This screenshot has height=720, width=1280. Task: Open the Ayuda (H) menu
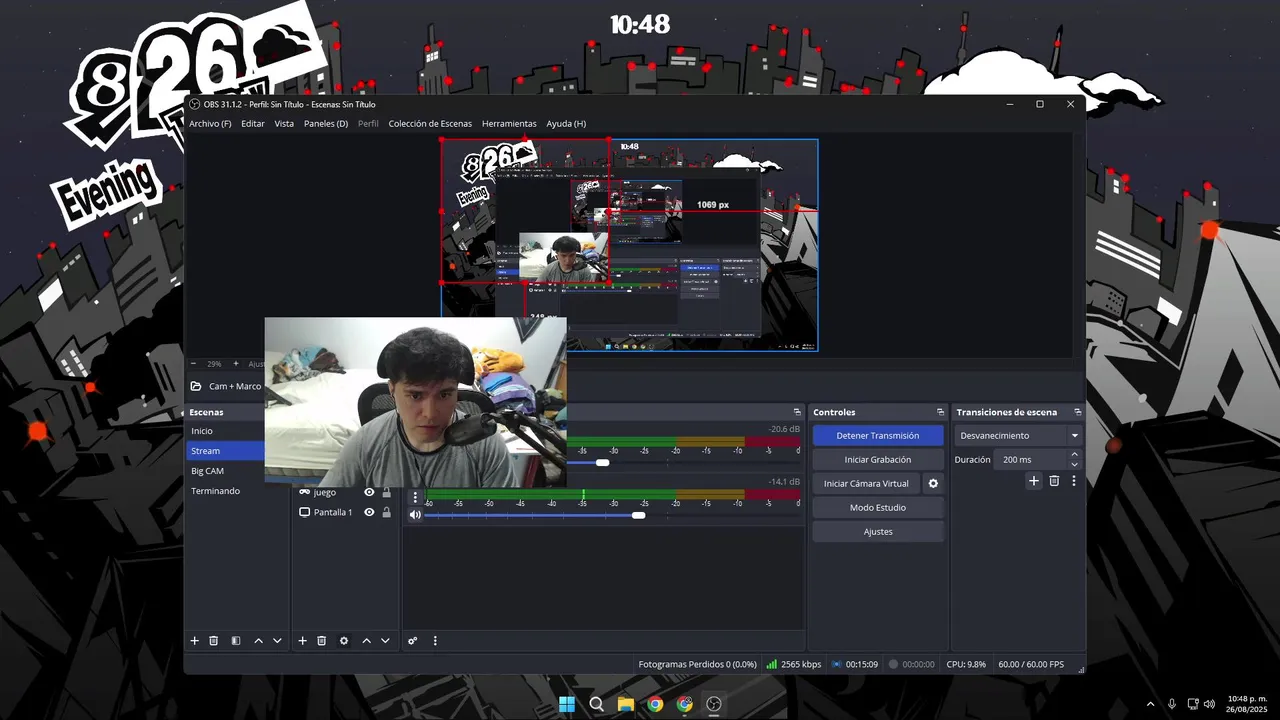(566, 124)
